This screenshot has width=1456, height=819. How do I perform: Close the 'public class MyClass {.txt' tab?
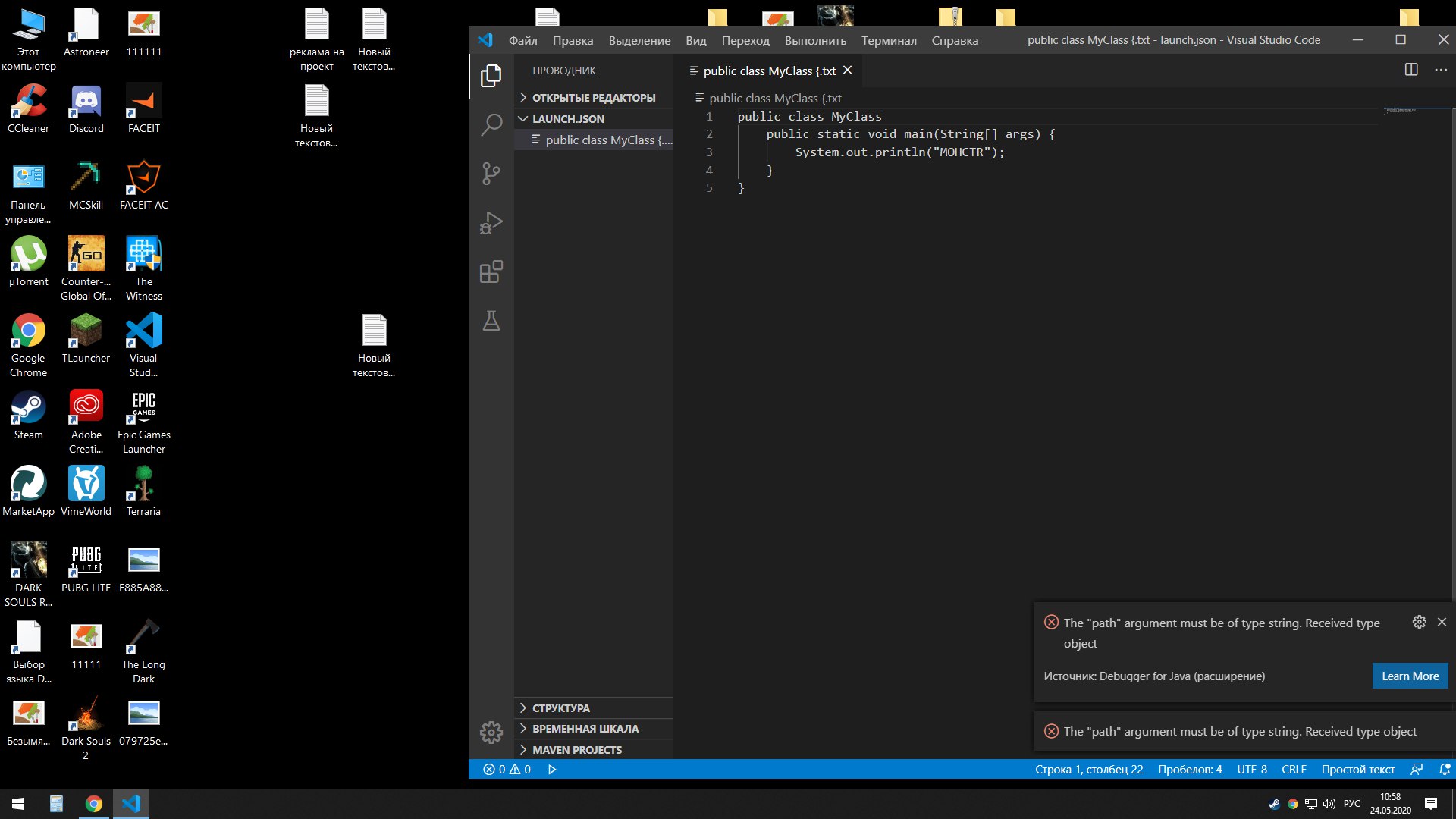pyautogui.click(x=848, y=70)
